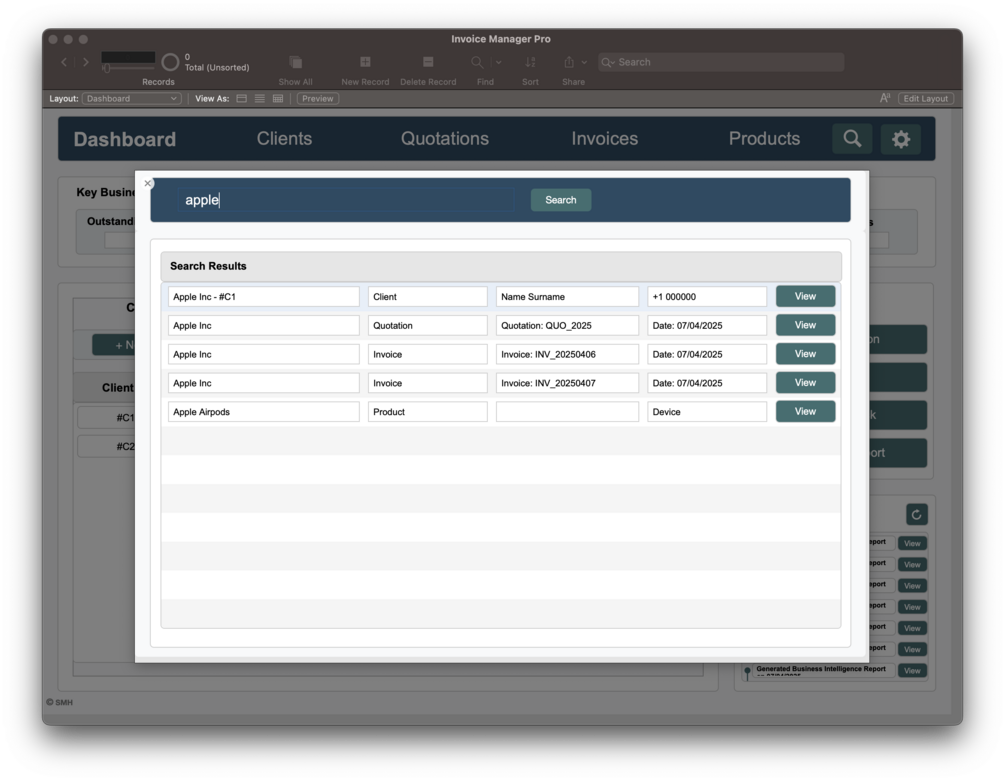Click the Invoice: INV_20250406 cell

click(567, 354)
